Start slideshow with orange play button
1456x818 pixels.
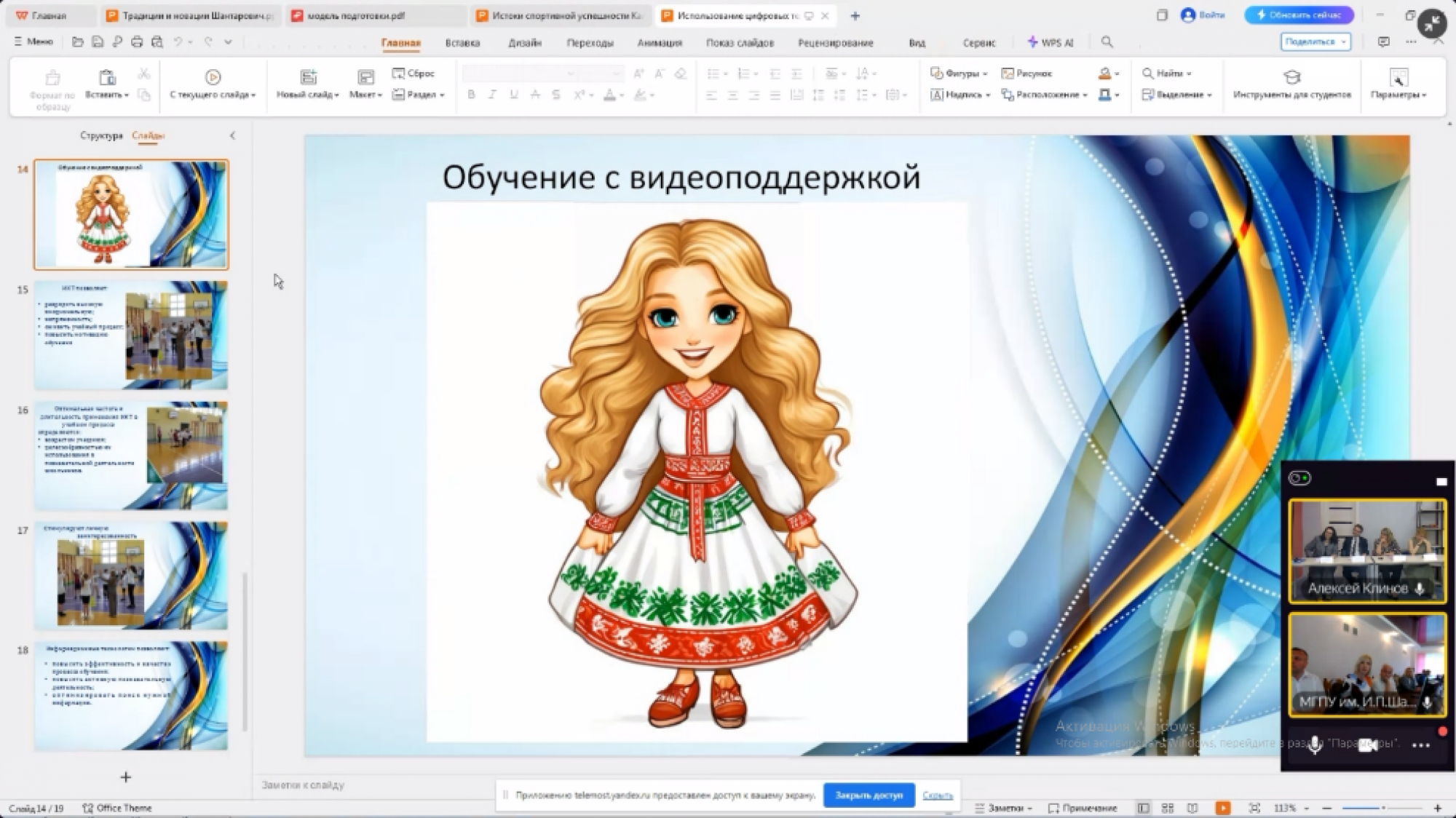click(x=1223, y=808)
